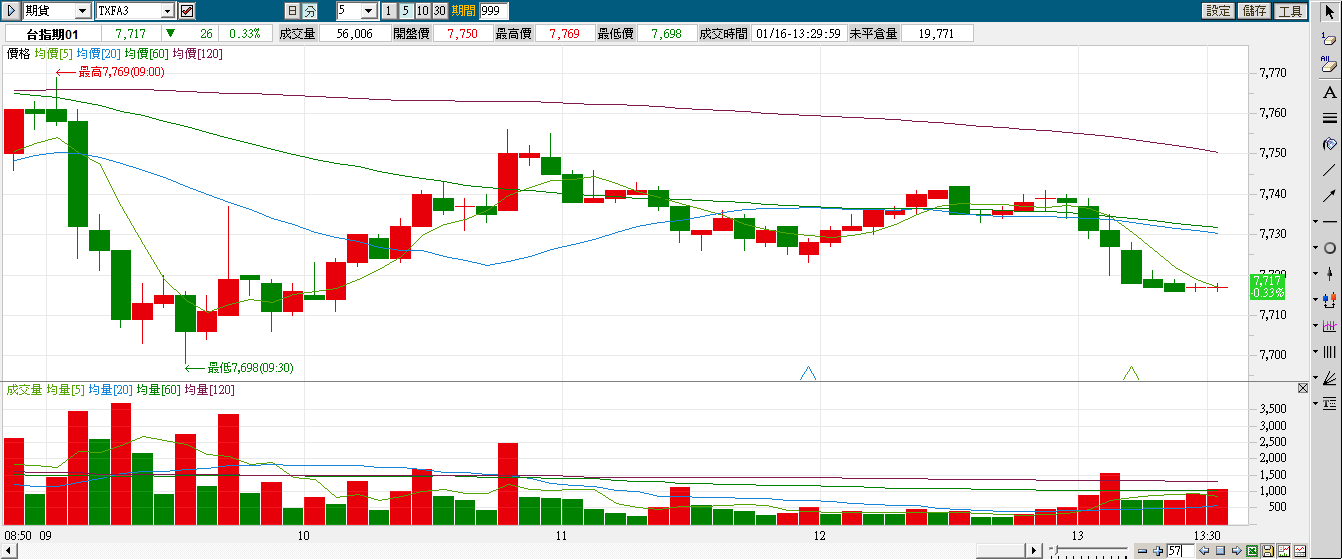Click the save disk icon at bottom
1342x559 pixels.
coord(1268,551)
